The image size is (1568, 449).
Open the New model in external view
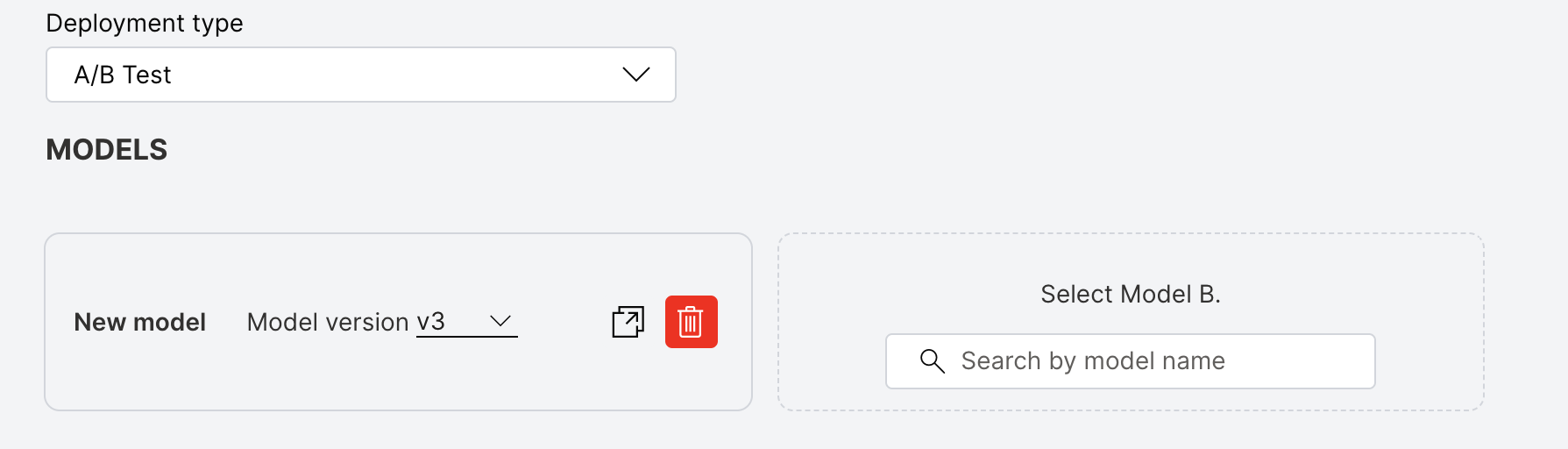628,322
